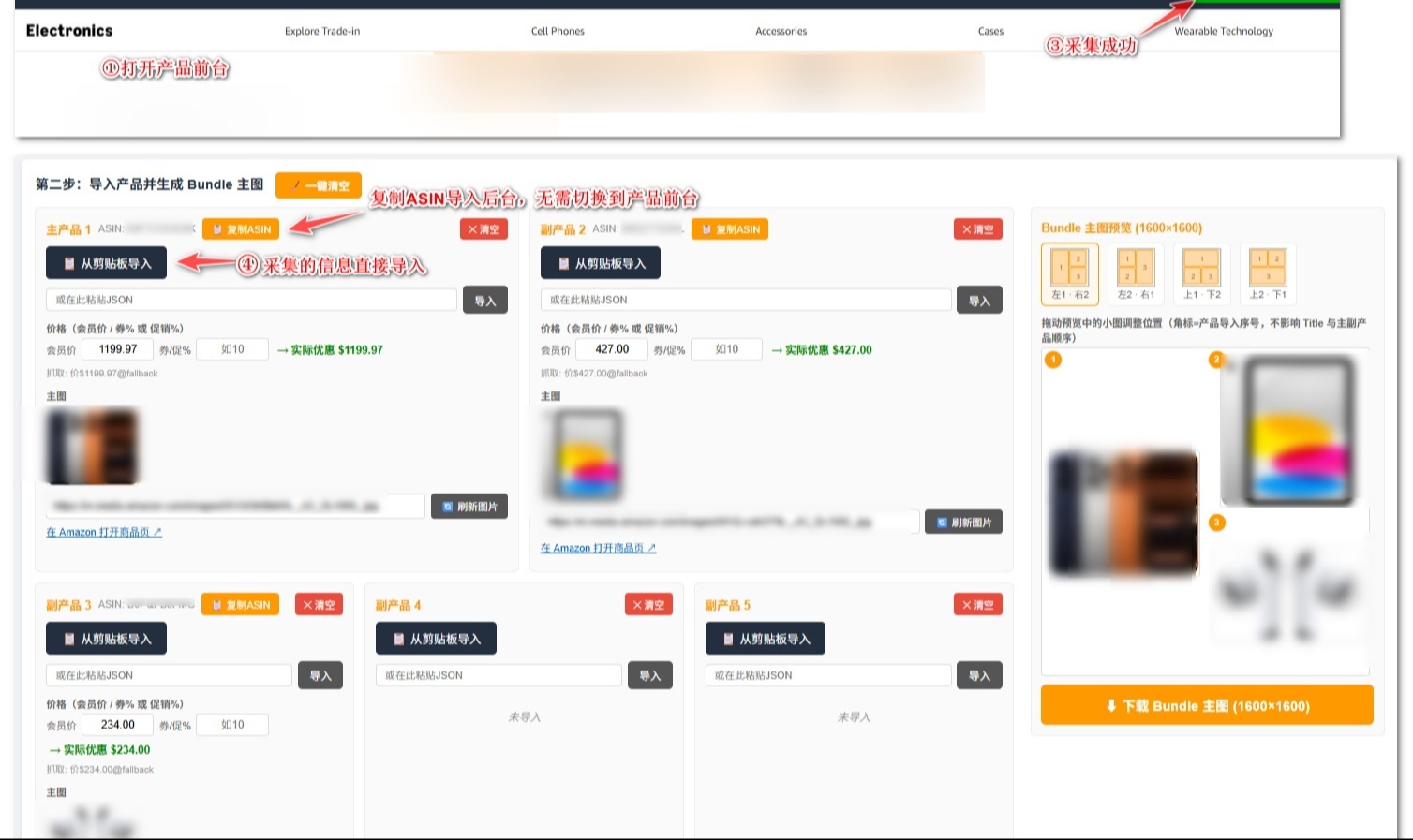Clear the 副产品 3 card

pyautogui.click(x=319, y=605)
